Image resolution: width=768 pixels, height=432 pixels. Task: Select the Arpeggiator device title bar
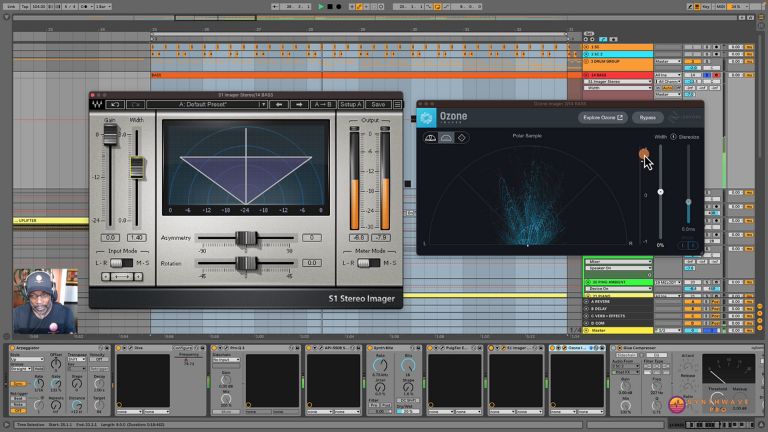coord(58,348)
